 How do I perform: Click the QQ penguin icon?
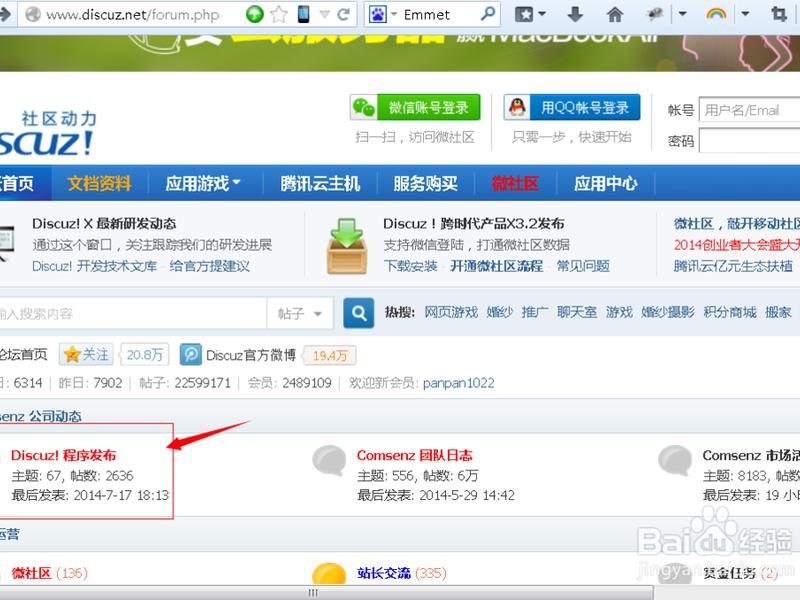pos(517,107)
